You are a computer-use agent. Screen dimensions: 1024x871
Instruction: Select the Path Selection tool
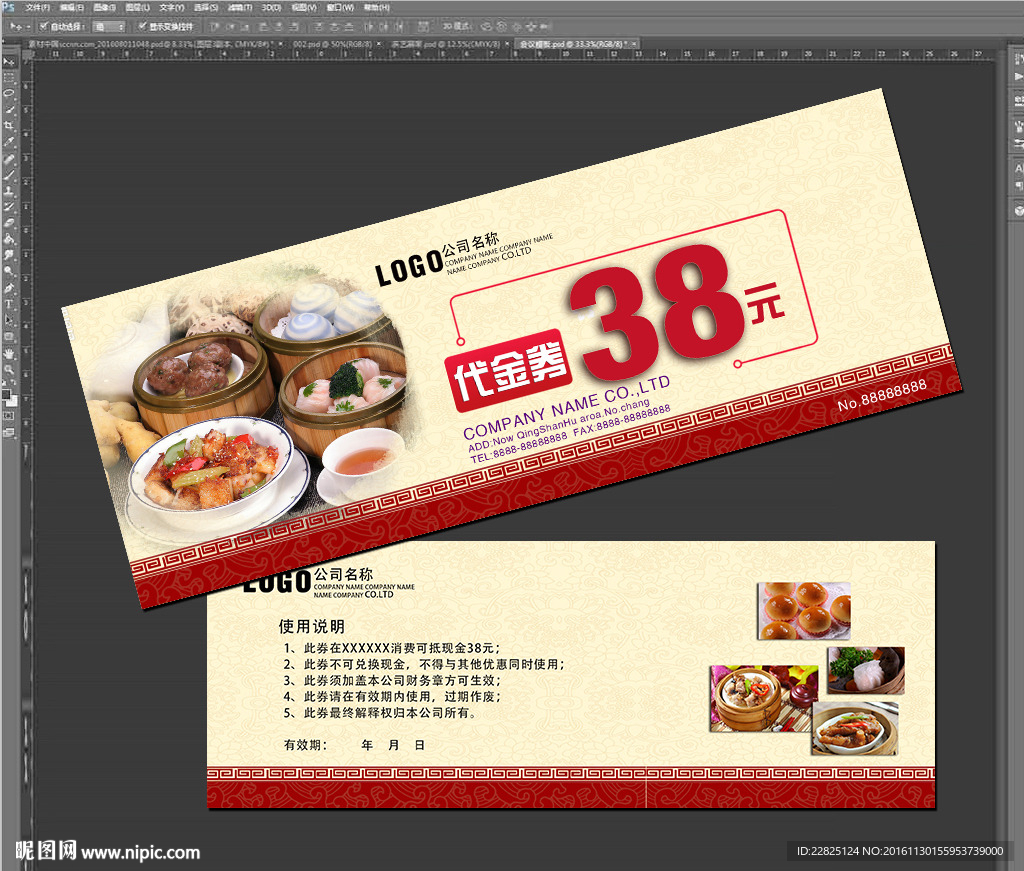pyautogui.click(x=9, y=320)
